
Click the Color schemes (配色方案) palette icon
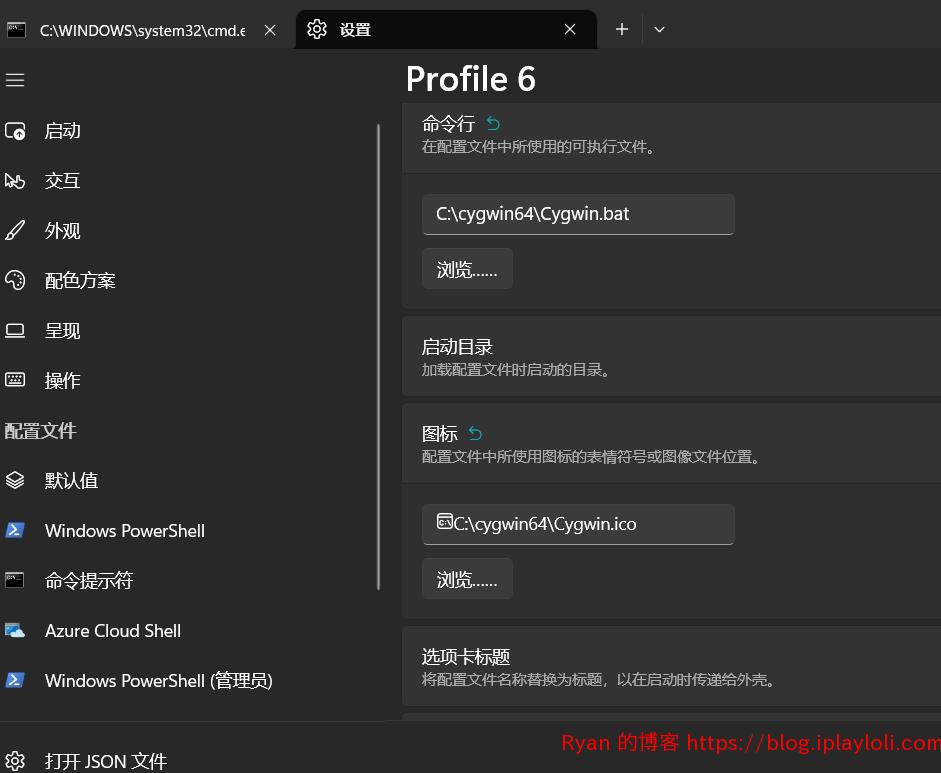click(15, 280)
